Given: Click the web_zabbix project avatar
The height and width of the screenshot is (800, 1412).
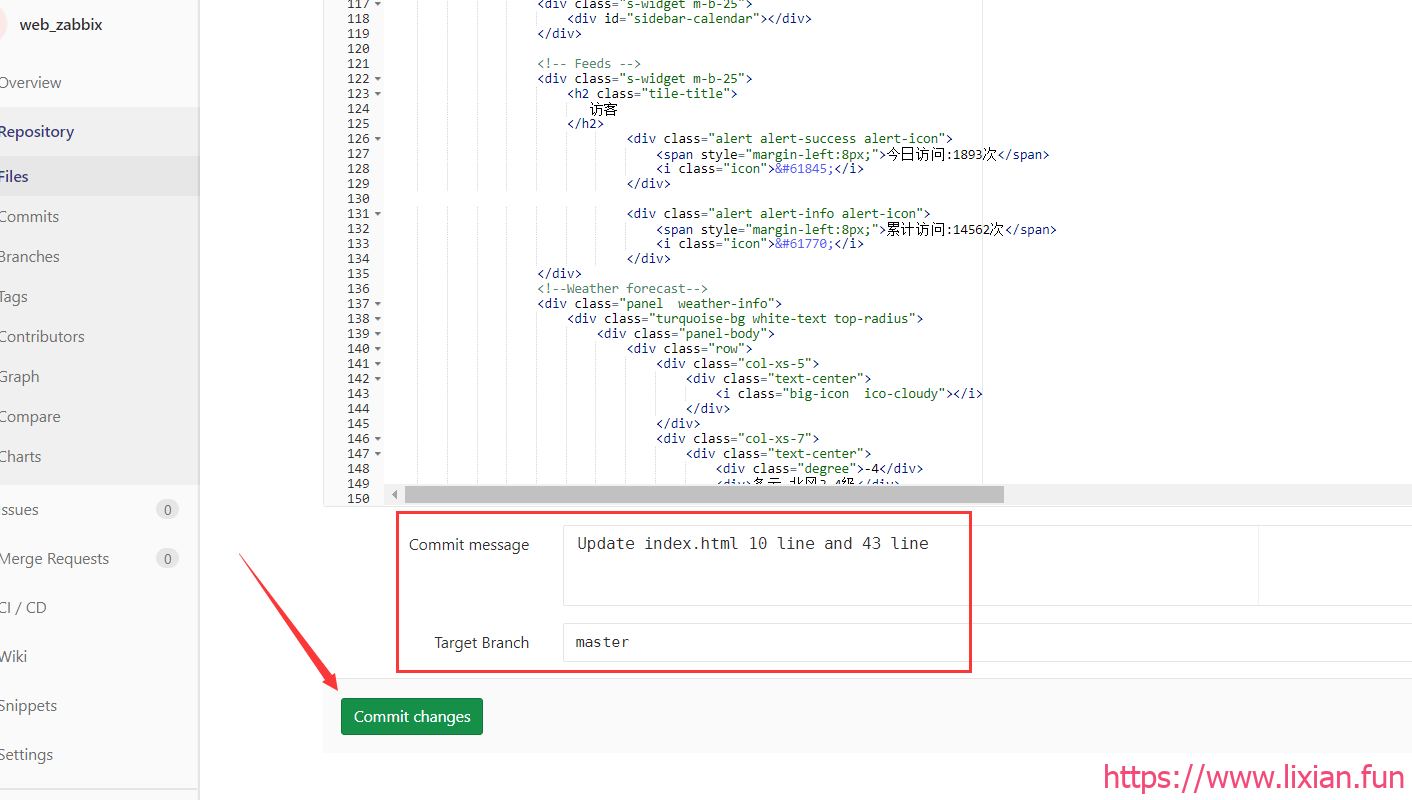Looking at the screenshot, I should coord(3,24).
